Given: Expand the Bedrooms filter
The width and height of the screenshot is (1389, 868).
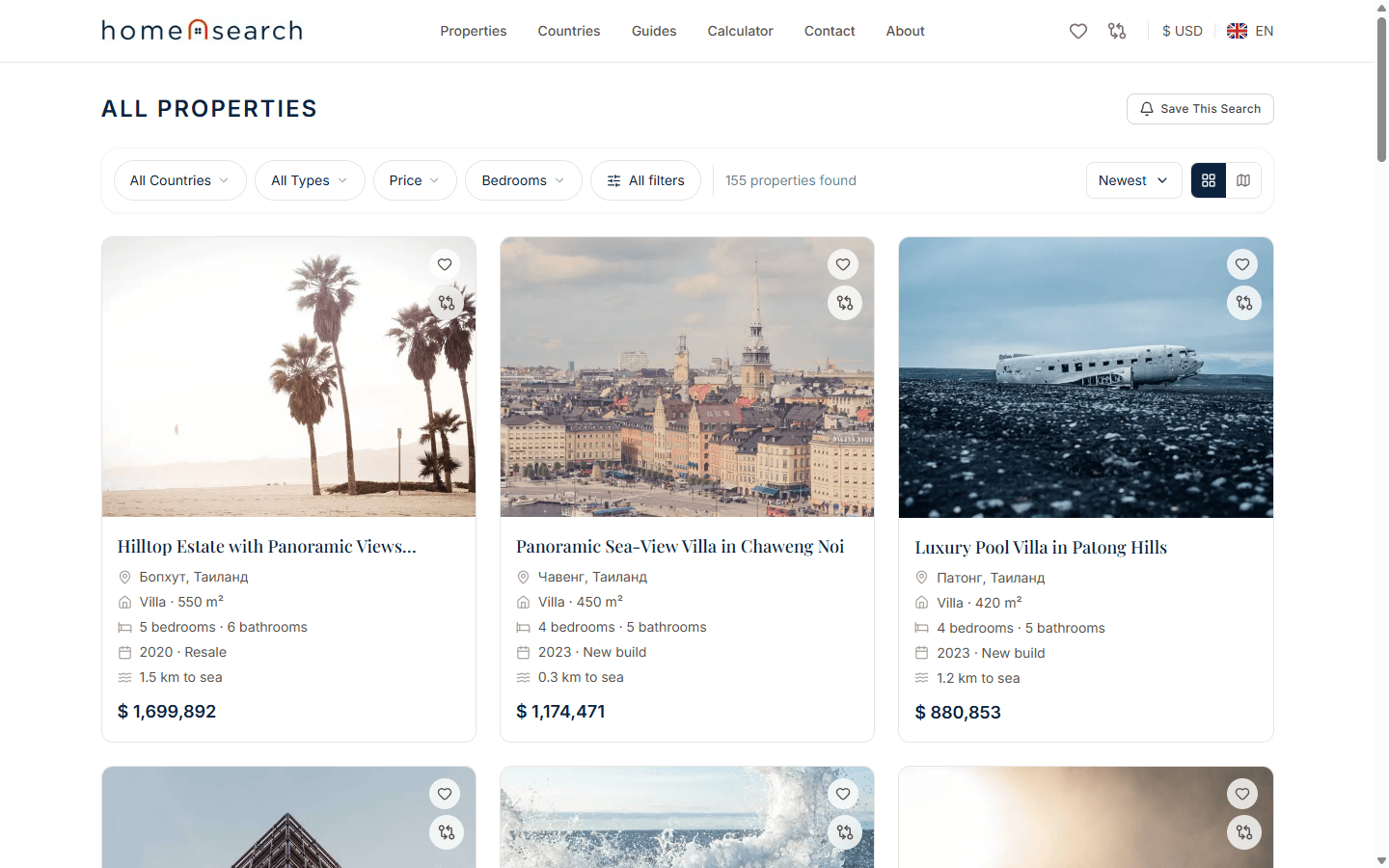Looking at the screenshot, I should (x=523, y=180).
